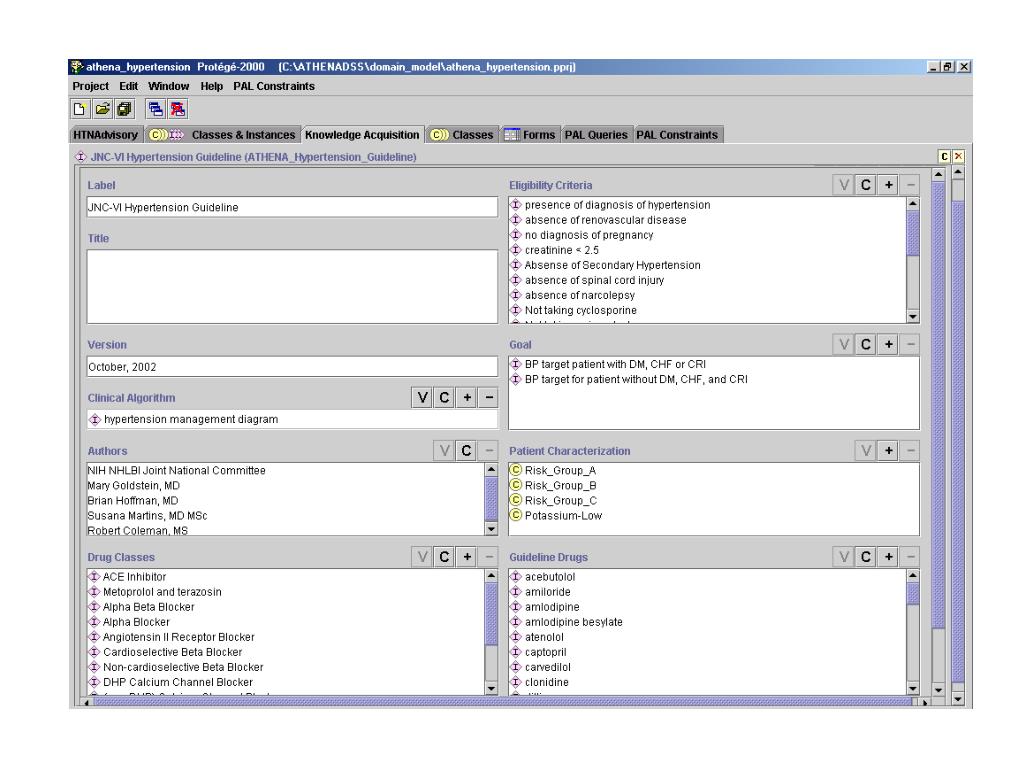This screenshot has height=768, width=1024.
Task: Click the minus button for Clinical Algorithm
Action: (488, 397)
